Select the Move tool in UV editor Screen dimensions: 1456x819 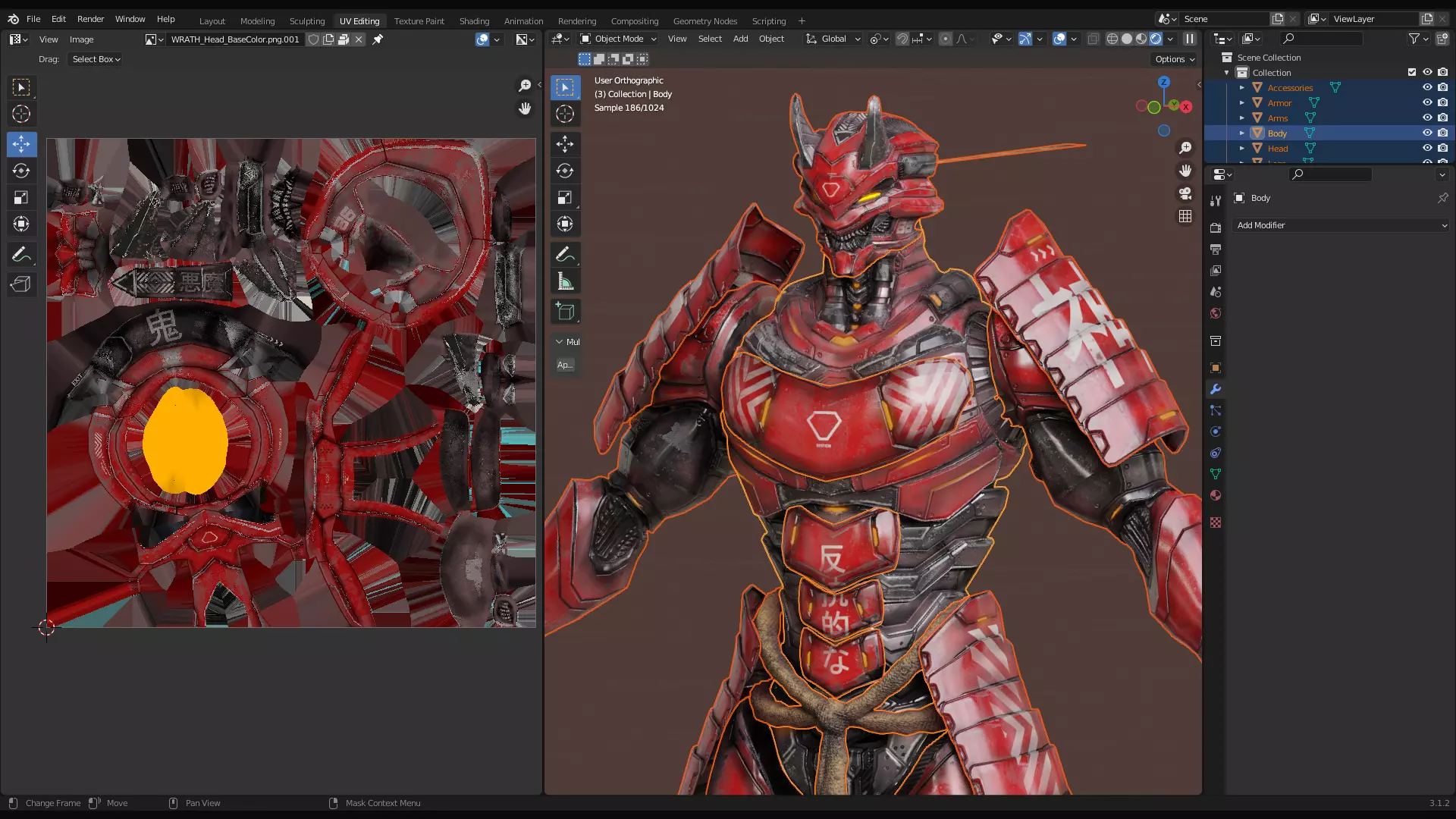point(21,143)
